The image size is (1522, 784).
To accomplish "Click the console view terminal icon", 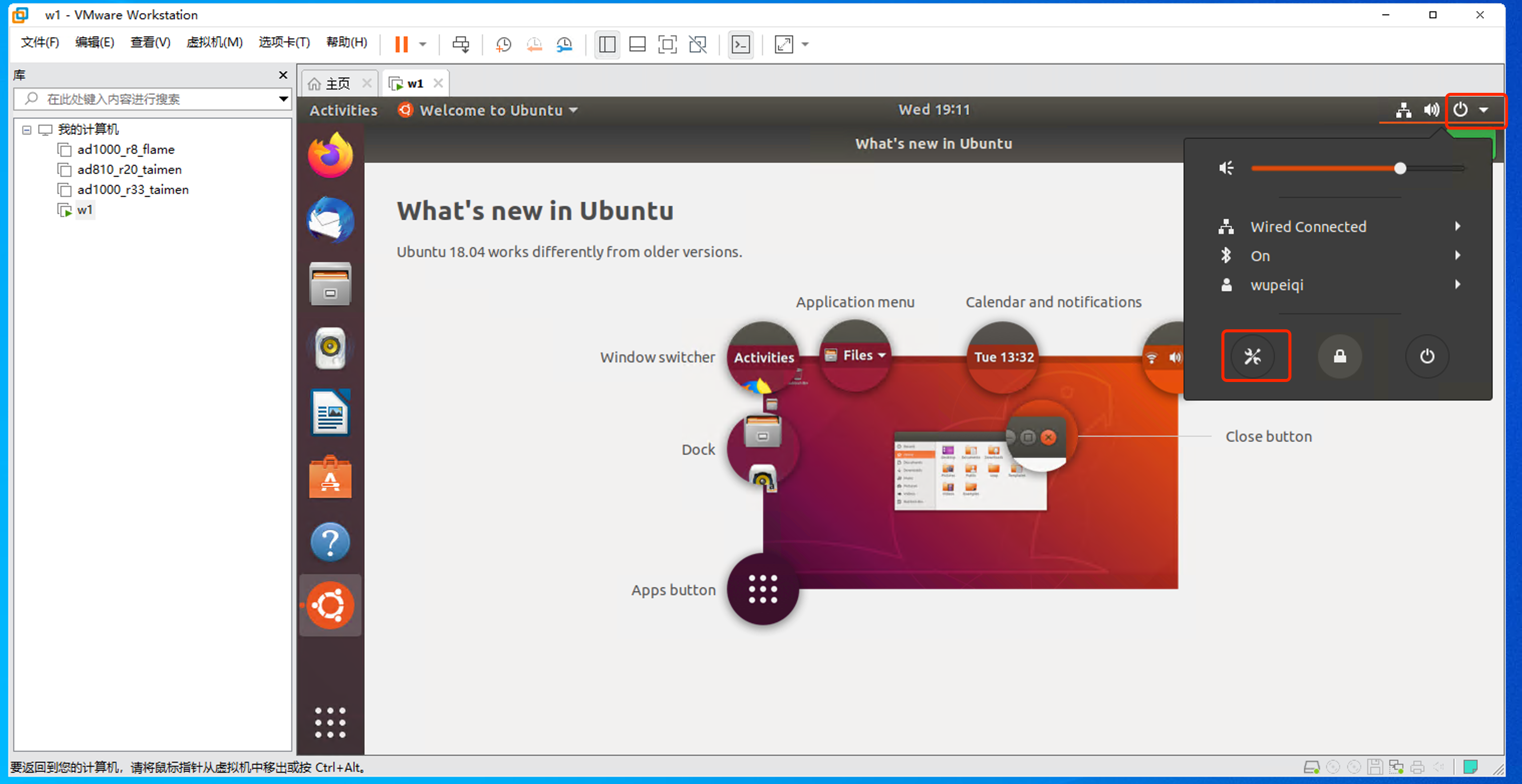I will (x=740, y=44).
